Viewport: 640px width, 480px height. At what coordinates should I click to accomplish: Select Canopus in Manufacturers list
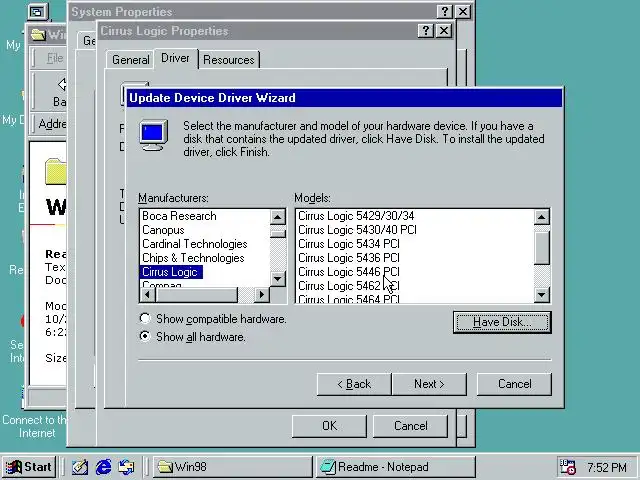tap(163, 230)
